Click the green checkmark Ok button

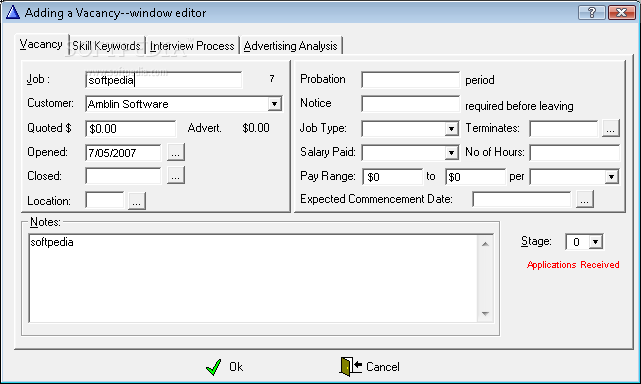(224, 367)
